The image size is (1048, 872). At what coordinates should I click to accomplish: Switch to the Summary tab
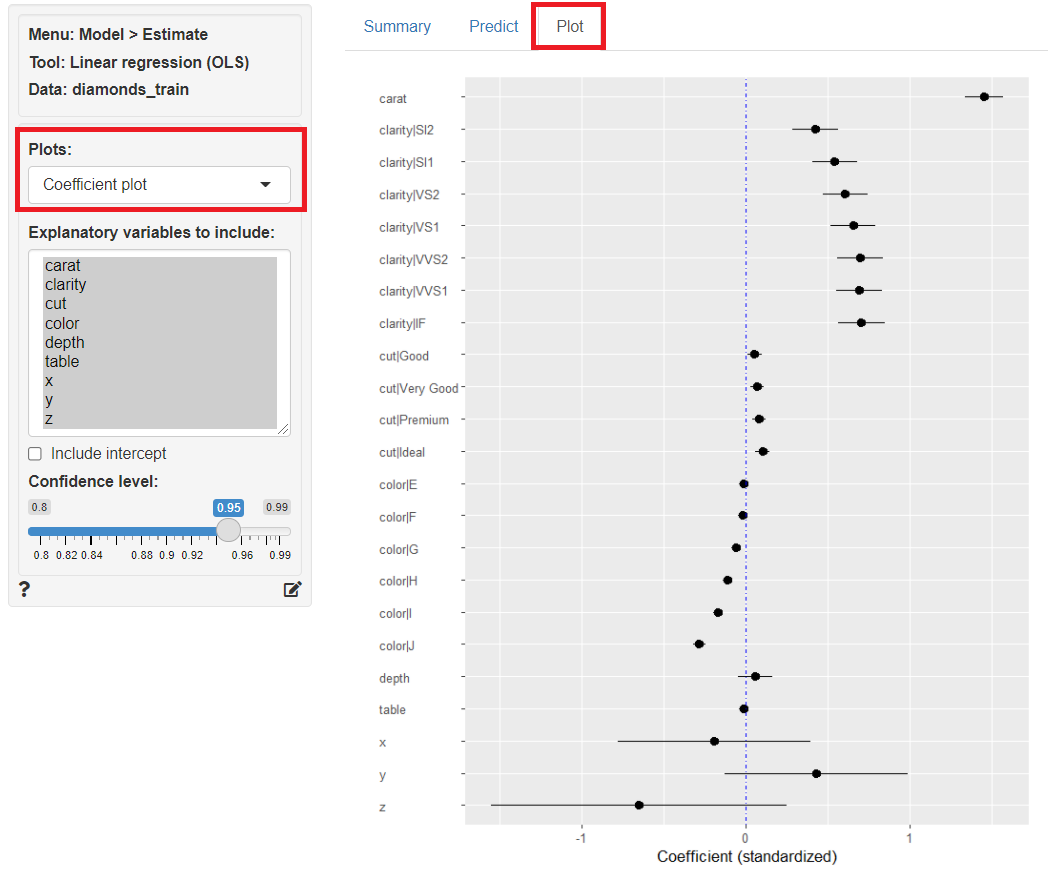tap(397, 27)
